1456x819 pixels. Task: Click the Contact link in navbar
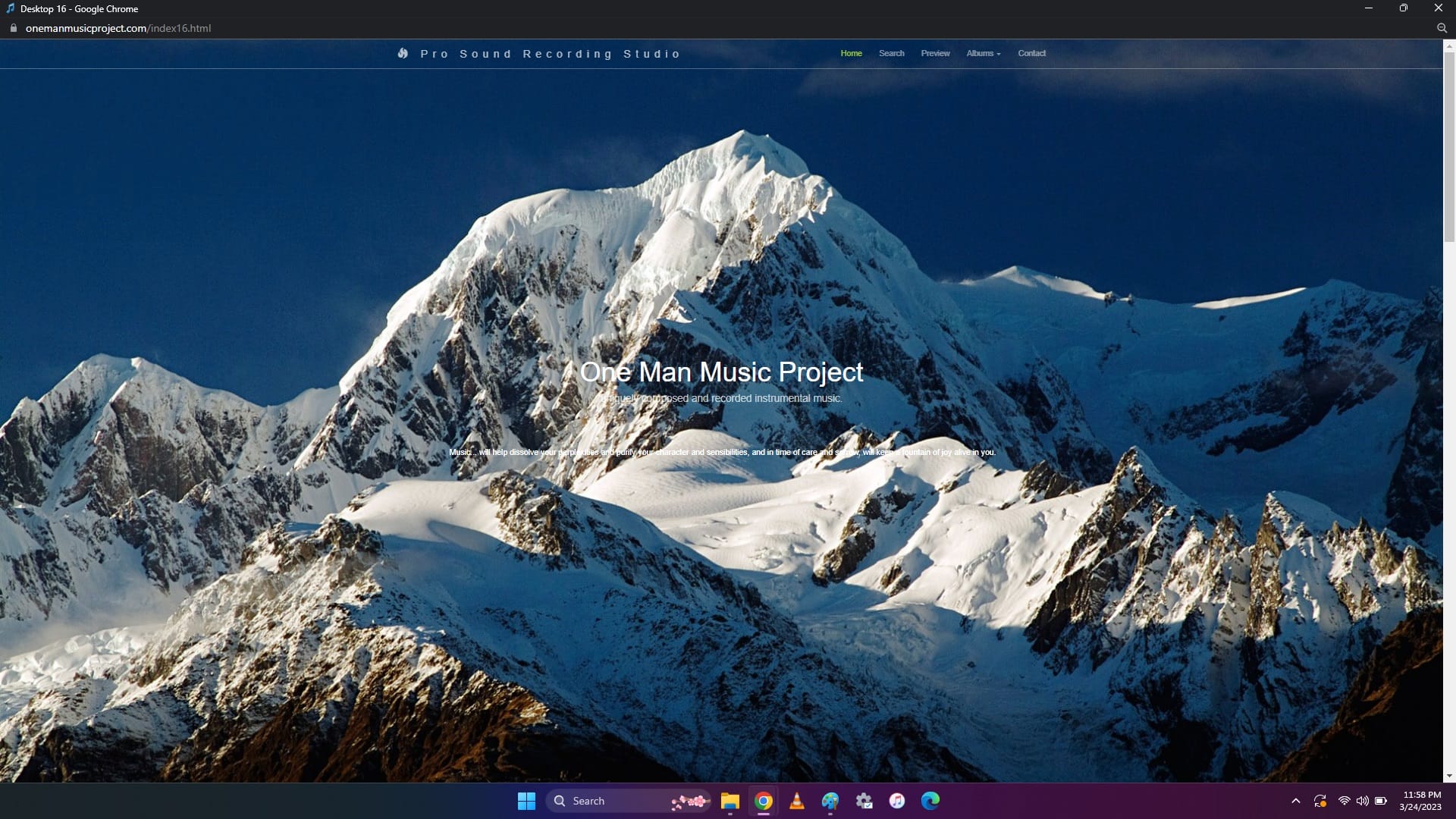[x=1031, y=53]
